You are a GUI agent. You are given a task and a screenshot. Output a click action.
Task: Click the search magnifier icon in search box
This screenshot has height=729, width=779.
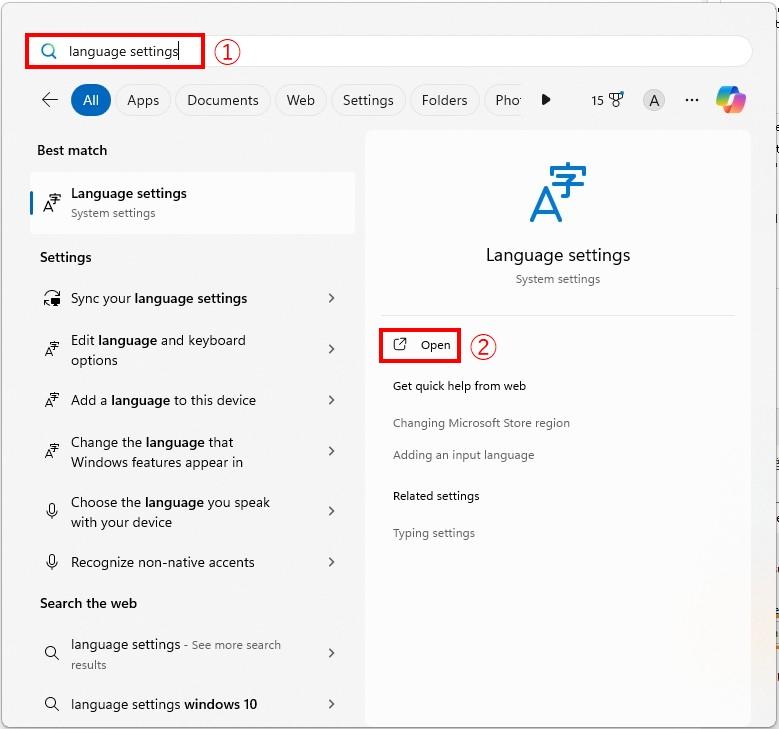click(49, 51)
